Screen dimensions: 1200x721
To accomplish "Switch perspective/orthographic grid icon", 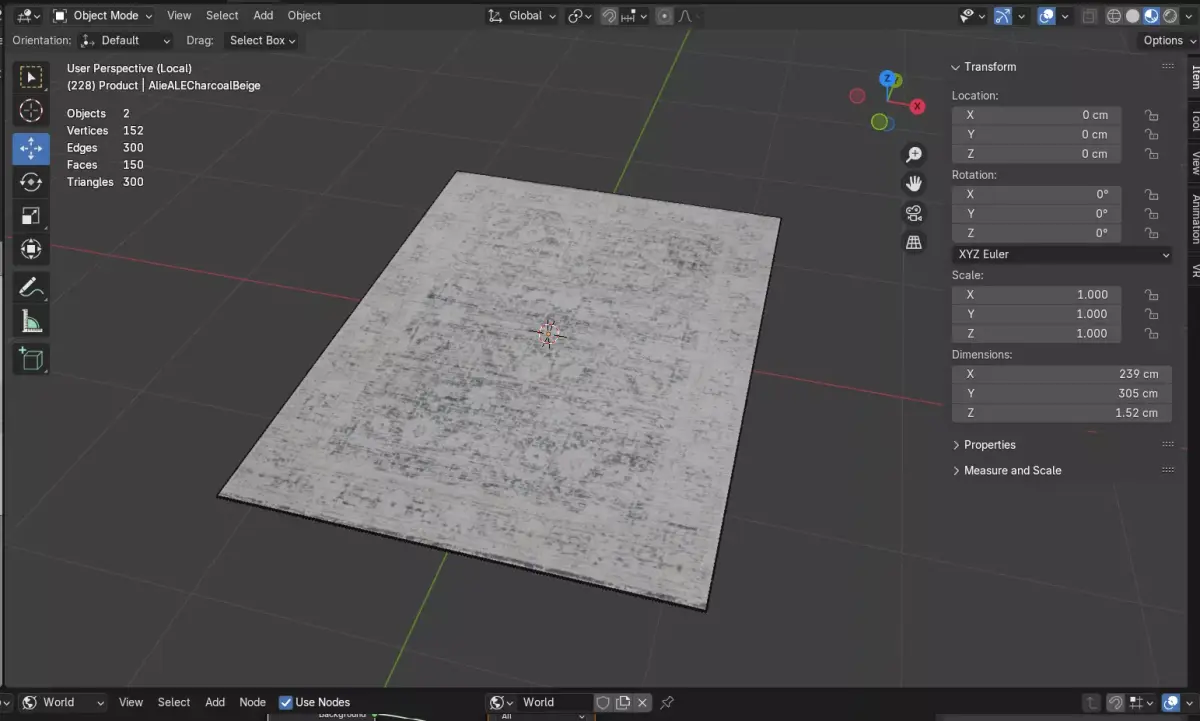I will [914, 242].
